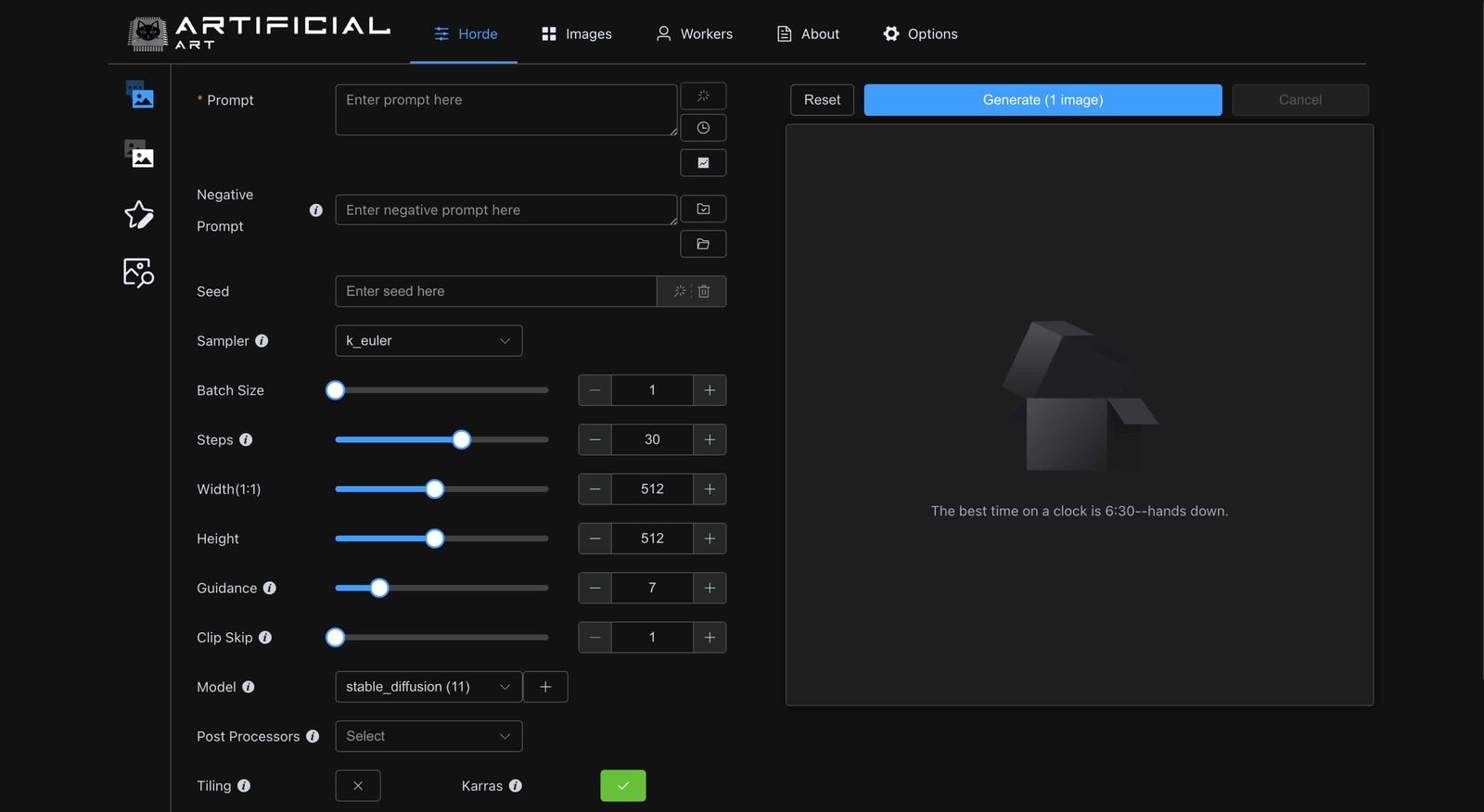Increase Steps with plus
Image resolution: width=1484 pixels, height=812 pixels.
click(x=710, y=440)
